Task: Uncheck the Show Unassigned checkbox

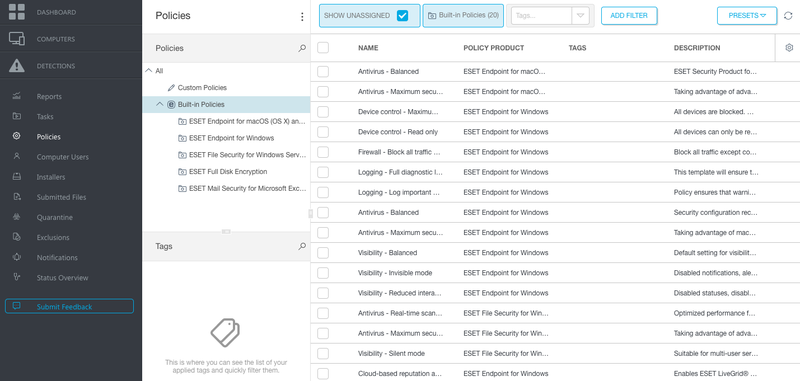Action: tap(403, 16)
